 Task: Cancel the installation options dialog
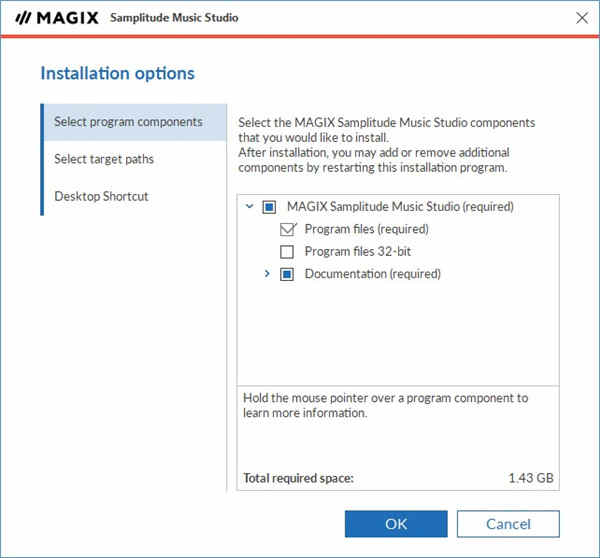[x=508, y=524]
